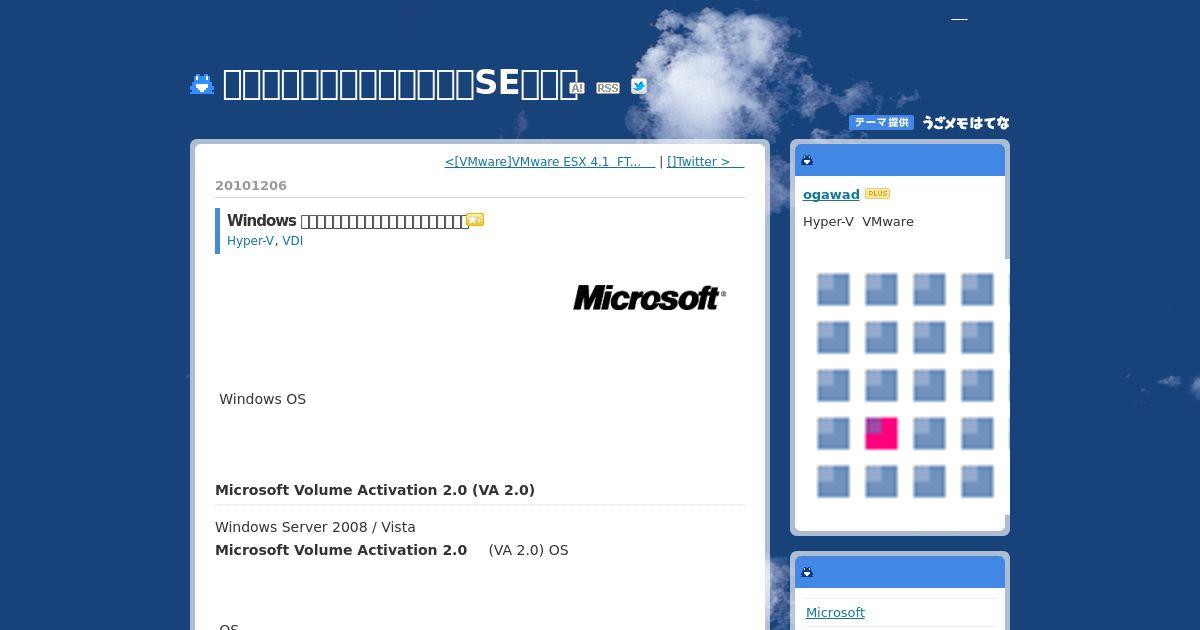Click the Microsoft logo image
This screenshot has width=1200, height=630.
[649, 297]
